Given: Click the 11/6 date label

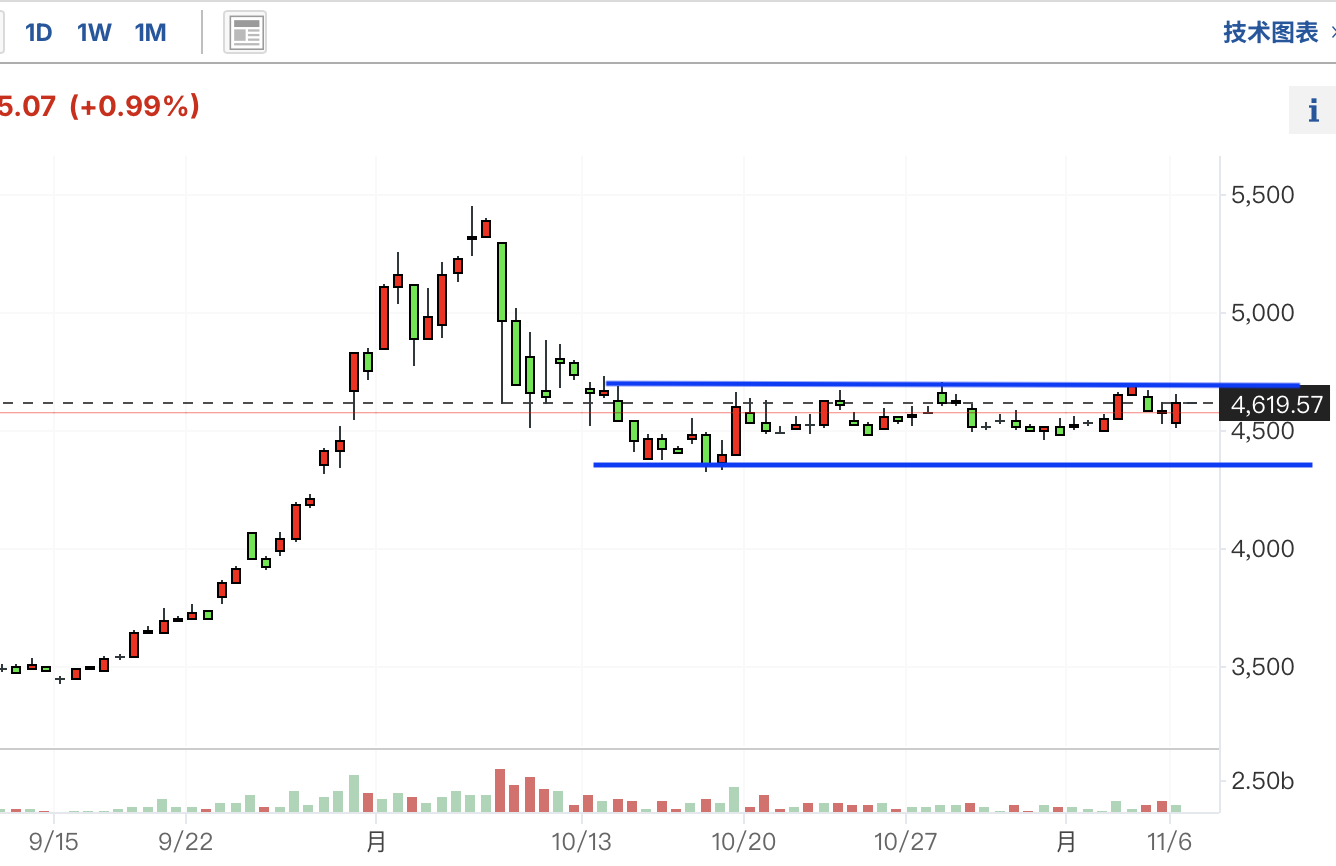Looking at the screenshot, I should coord(1171,842).
